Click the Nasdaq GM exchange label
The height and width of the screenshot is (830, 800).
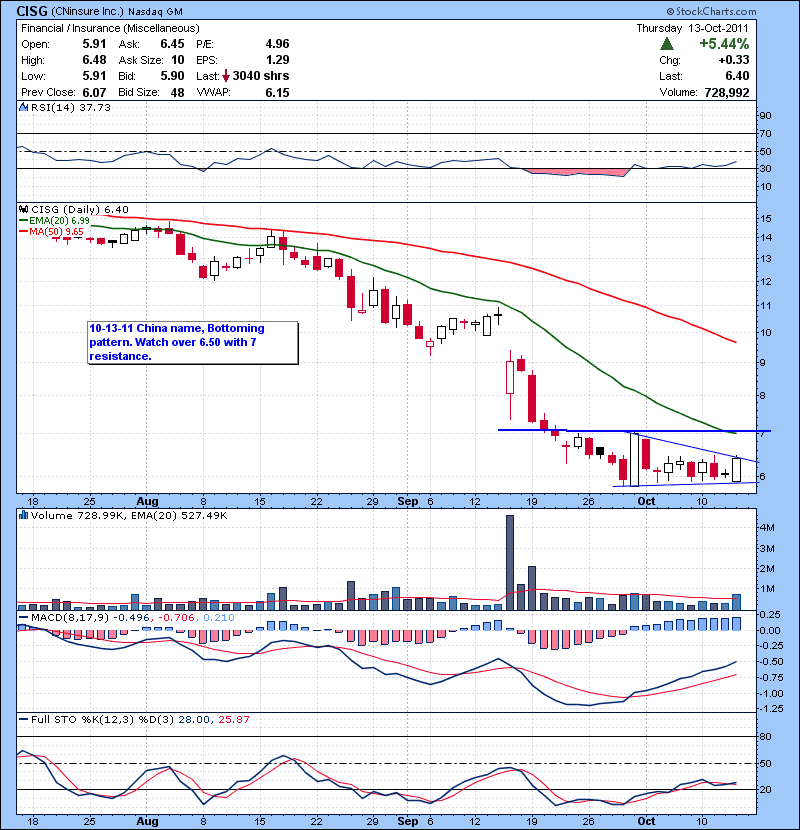pos(155,12)
